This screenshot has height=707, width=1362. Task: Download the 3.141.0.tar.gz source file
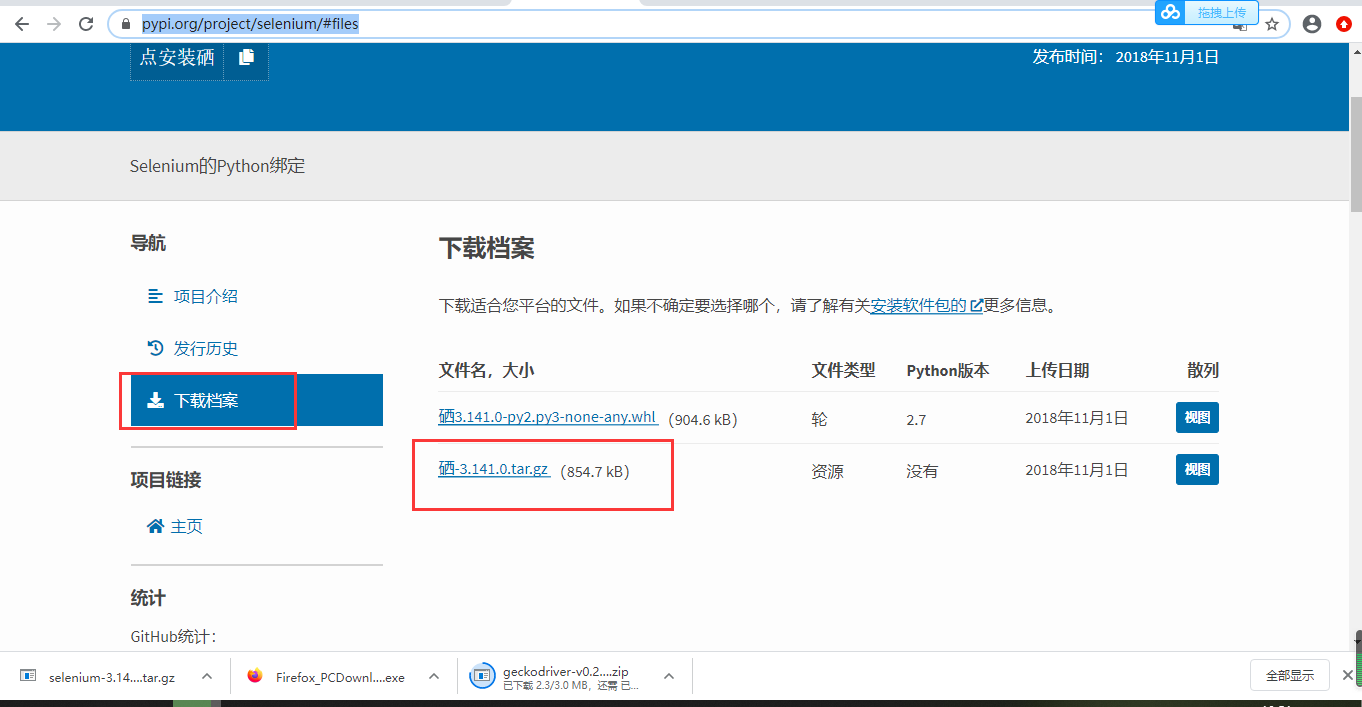tap(494, 469)
